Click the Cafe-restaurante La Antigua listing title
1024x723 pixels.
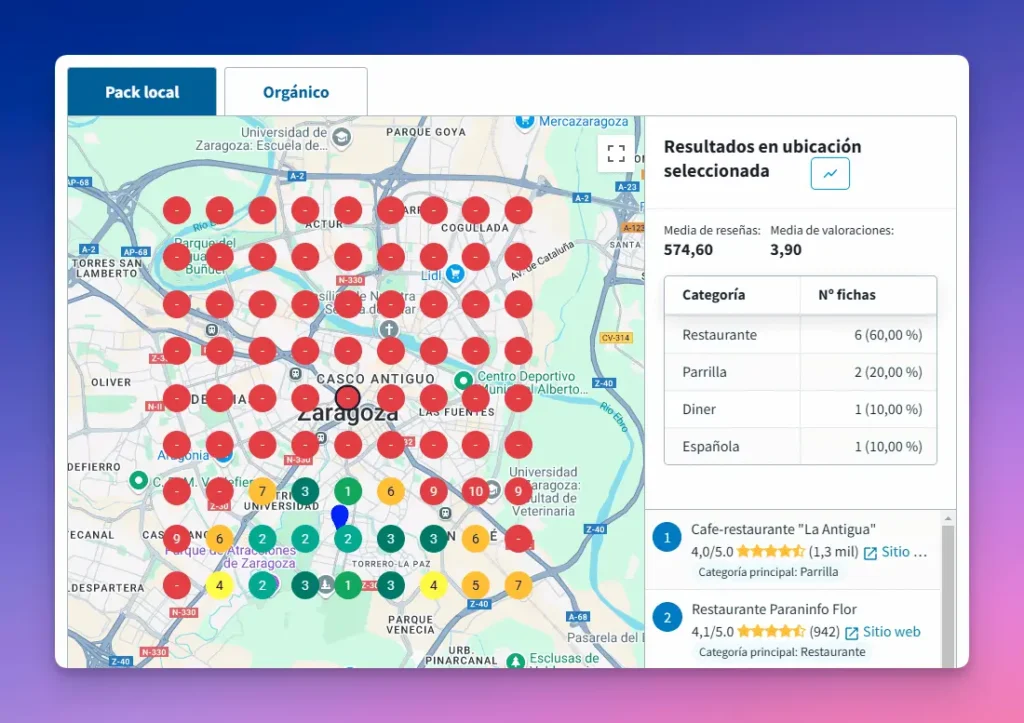click(x=783, y=529)
